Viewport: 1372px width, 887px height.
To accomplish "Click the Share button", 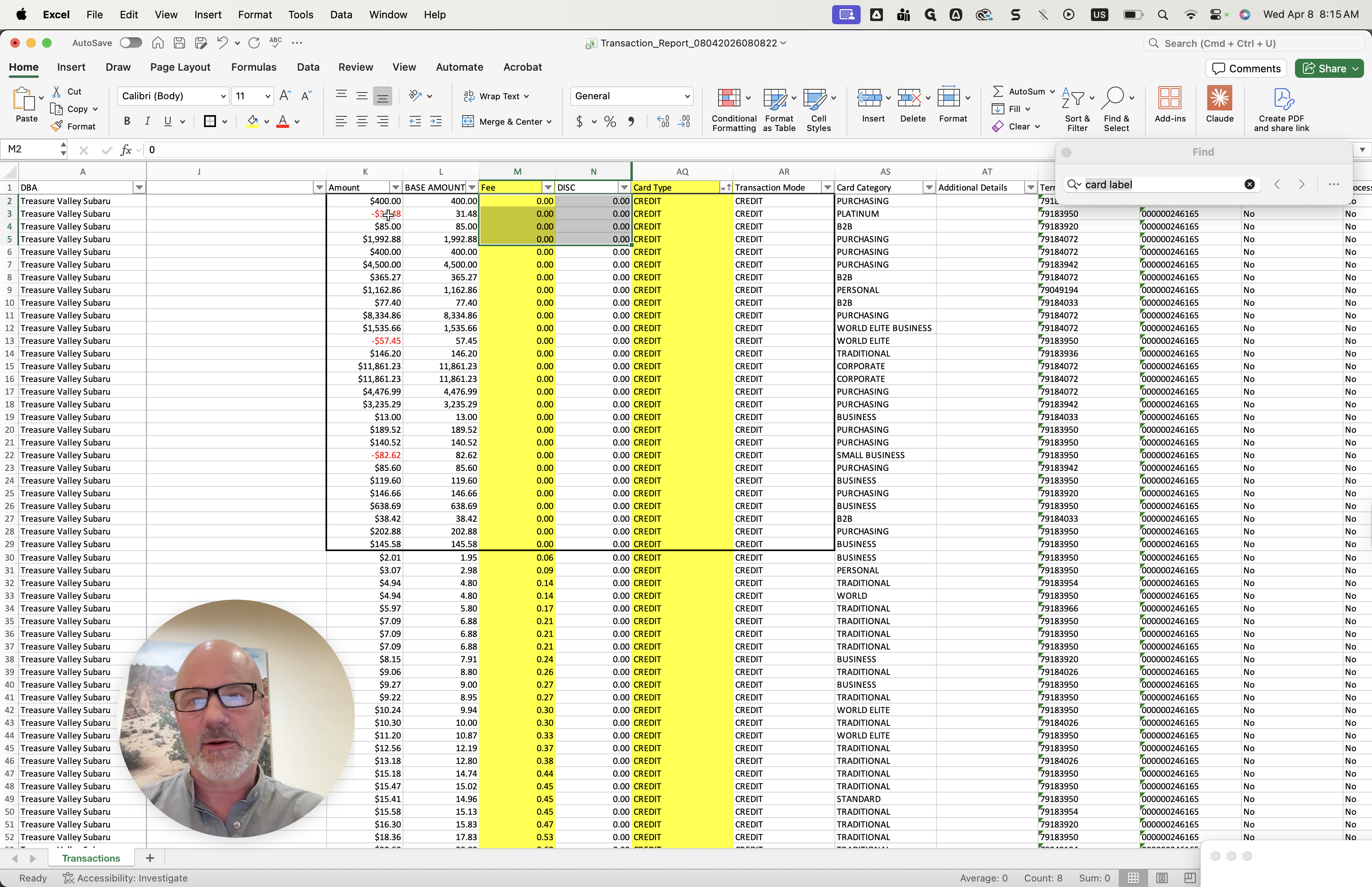I will (x=1324, y=69).
